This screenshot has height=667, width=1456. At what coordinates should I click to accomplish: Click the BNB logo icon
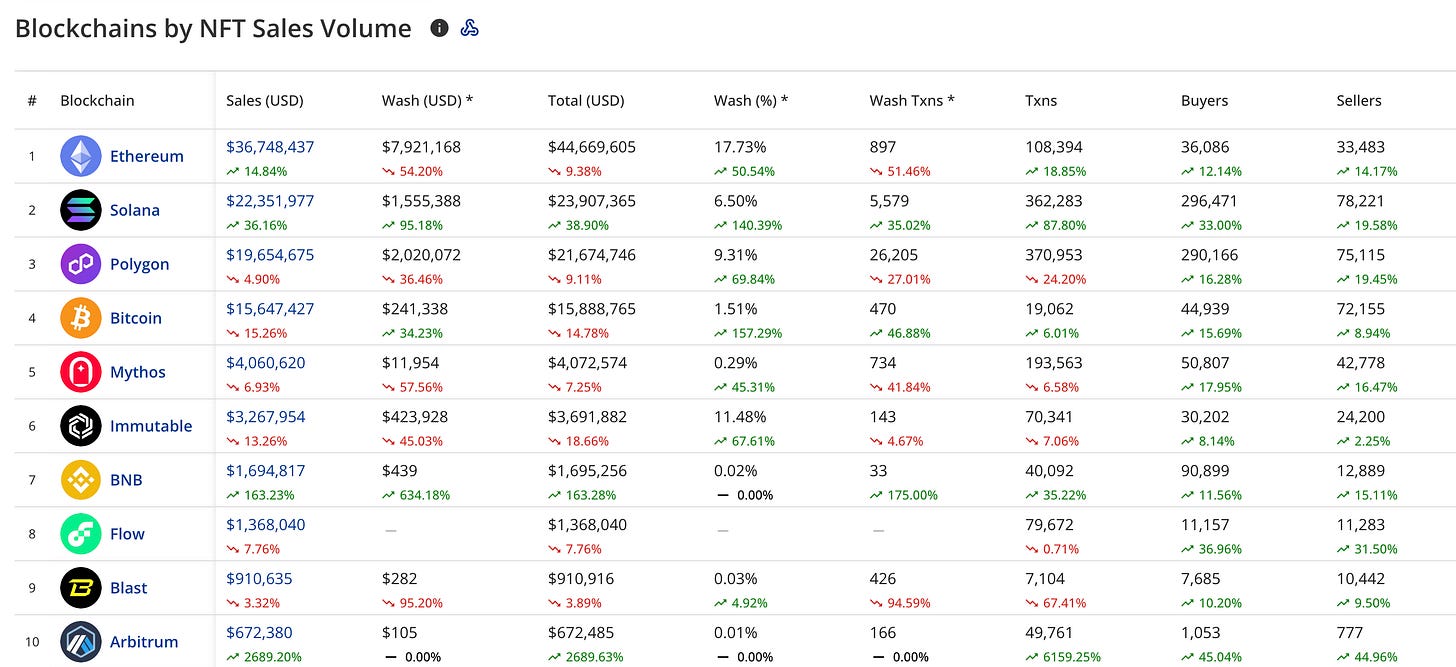[x=81, y=480]
